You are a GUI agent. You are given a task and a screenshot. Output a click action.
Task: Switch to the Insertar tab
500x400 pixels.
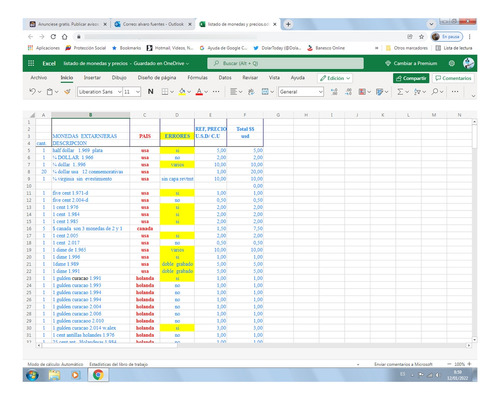tap(92, 78)
